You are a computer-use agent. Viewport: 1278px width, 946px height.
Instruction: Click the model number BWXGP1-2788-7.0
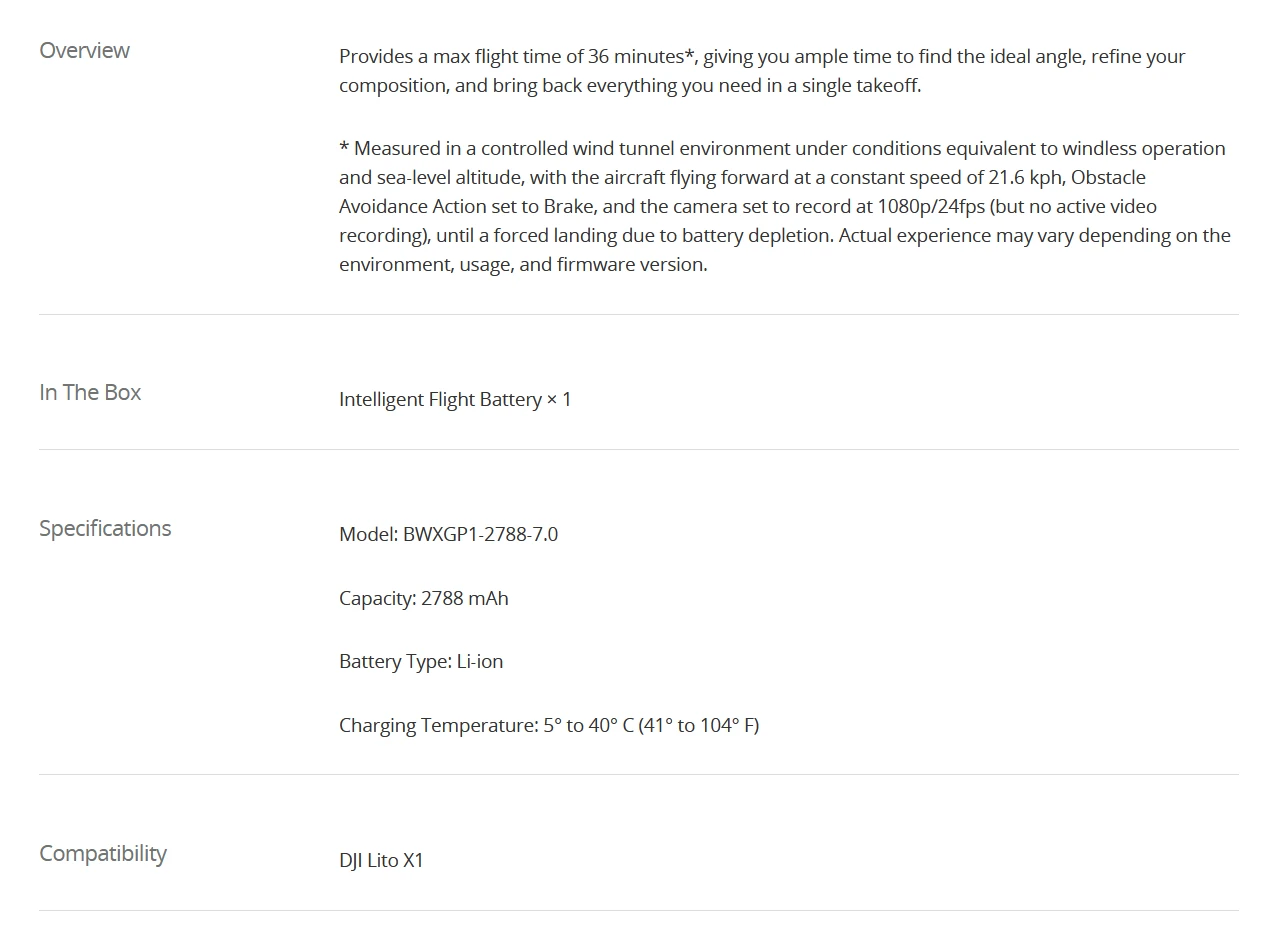tap(480, 535)
